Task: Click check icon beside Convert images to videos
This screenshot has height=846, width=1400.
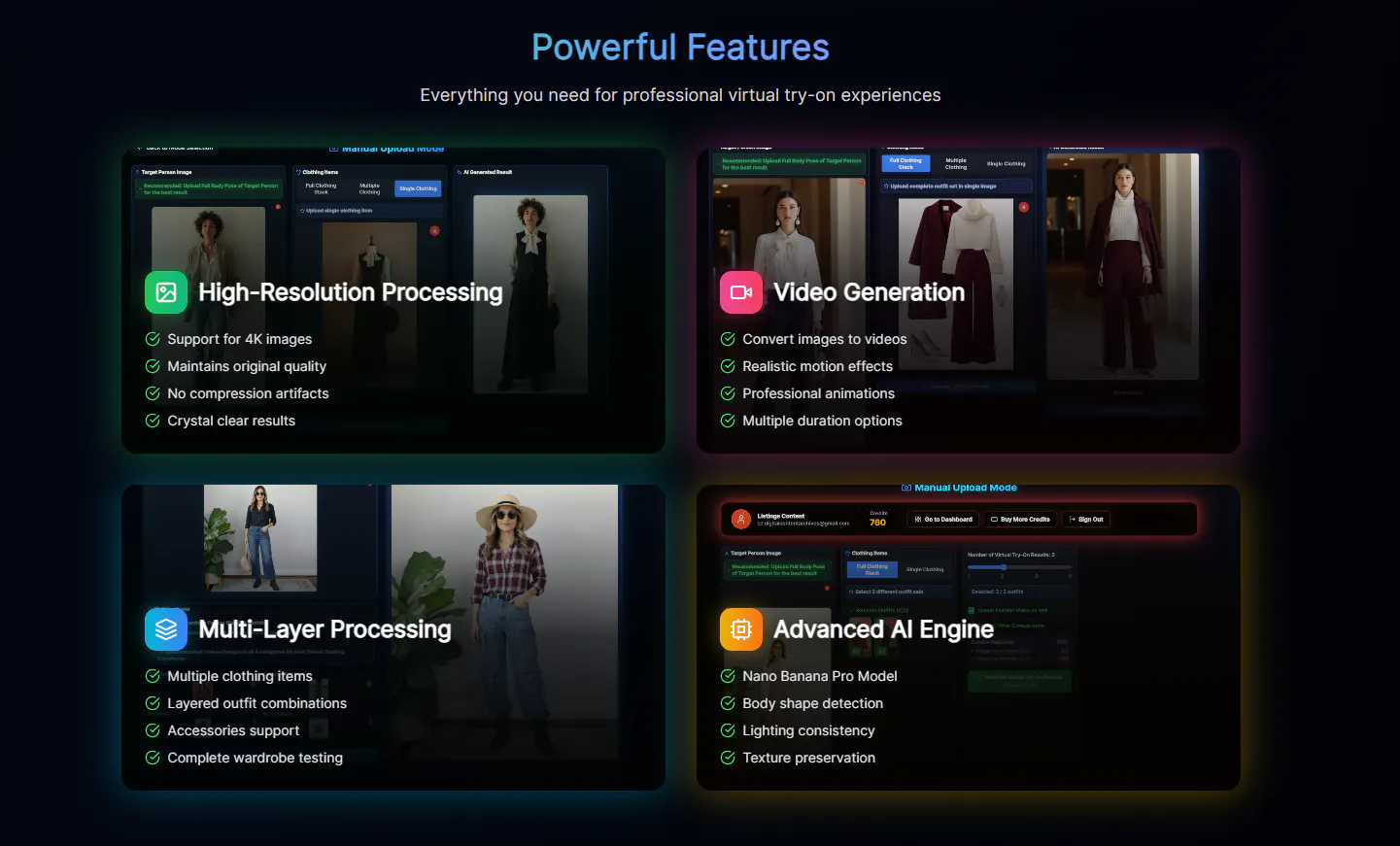Action: coord(728,339)
